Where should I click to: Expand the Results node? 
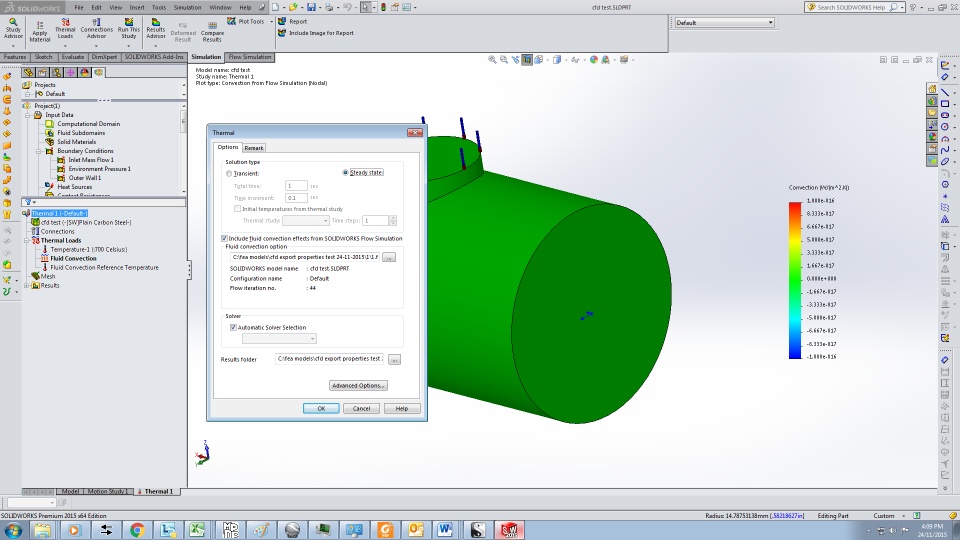(26, 286)
